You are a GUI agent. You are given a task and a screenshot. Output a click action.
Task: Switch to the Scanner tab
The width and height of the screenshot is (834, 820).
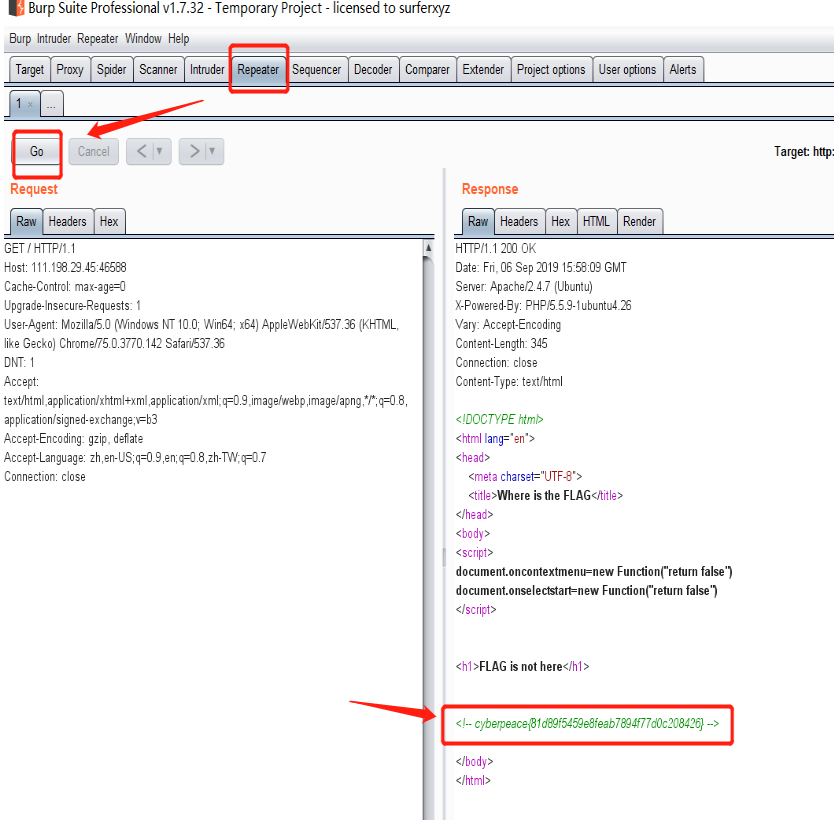(x=158, y=70)
